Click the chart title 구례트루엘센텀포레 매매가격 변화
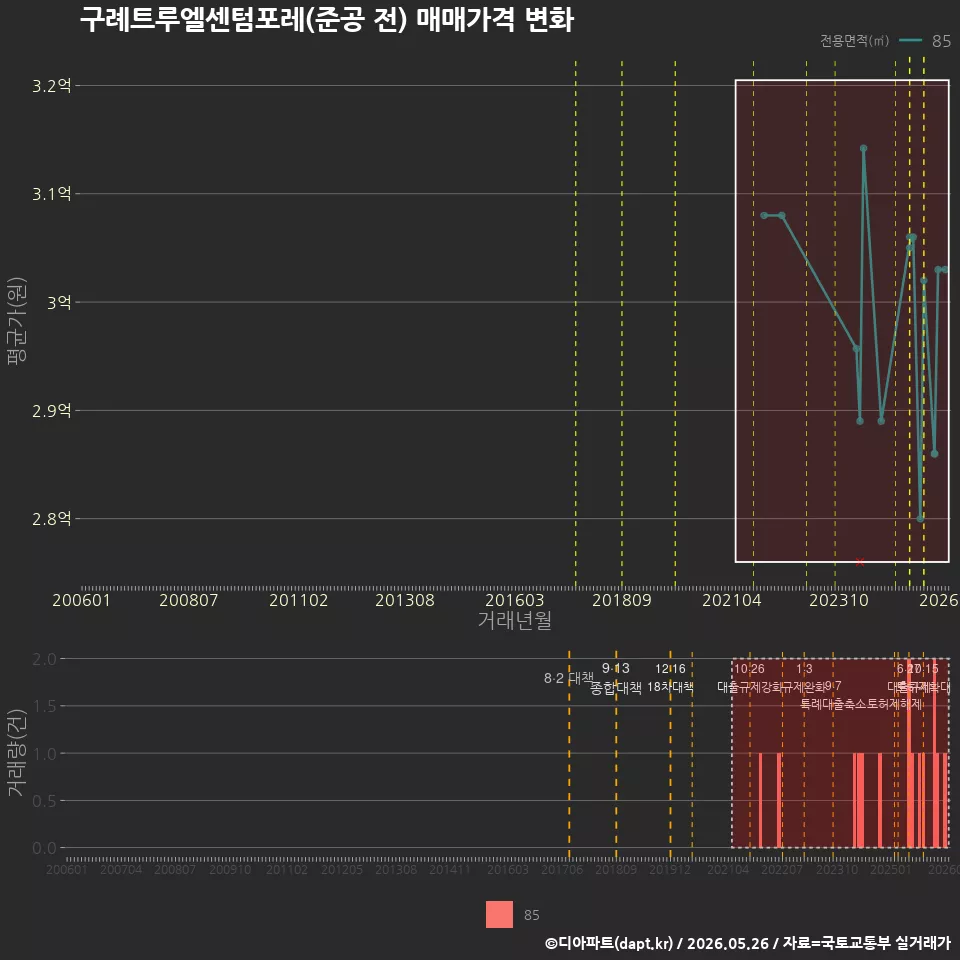This screenshot has width=960, height=960. tap(327, 20)
